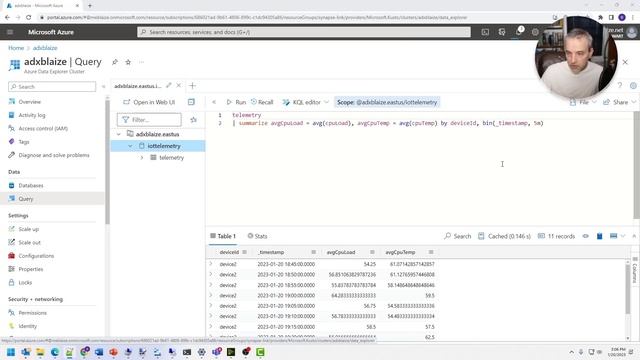Run the telemetry query

tap(236, 102)
